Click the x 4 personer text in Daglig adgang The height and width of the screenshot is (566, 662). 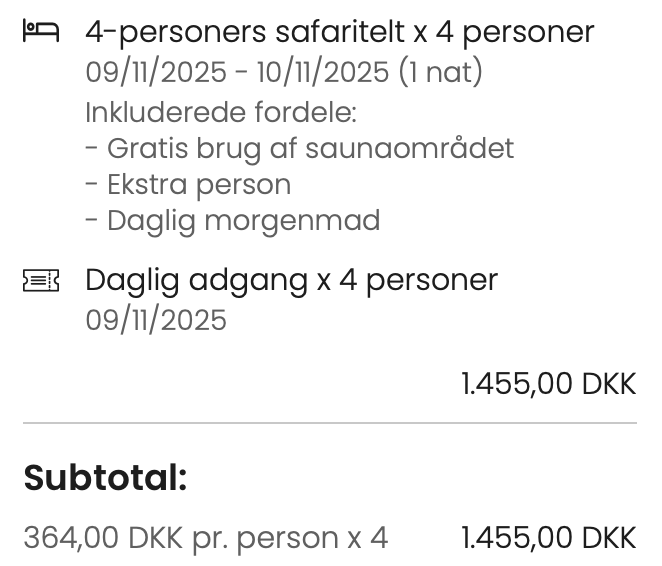407,281
